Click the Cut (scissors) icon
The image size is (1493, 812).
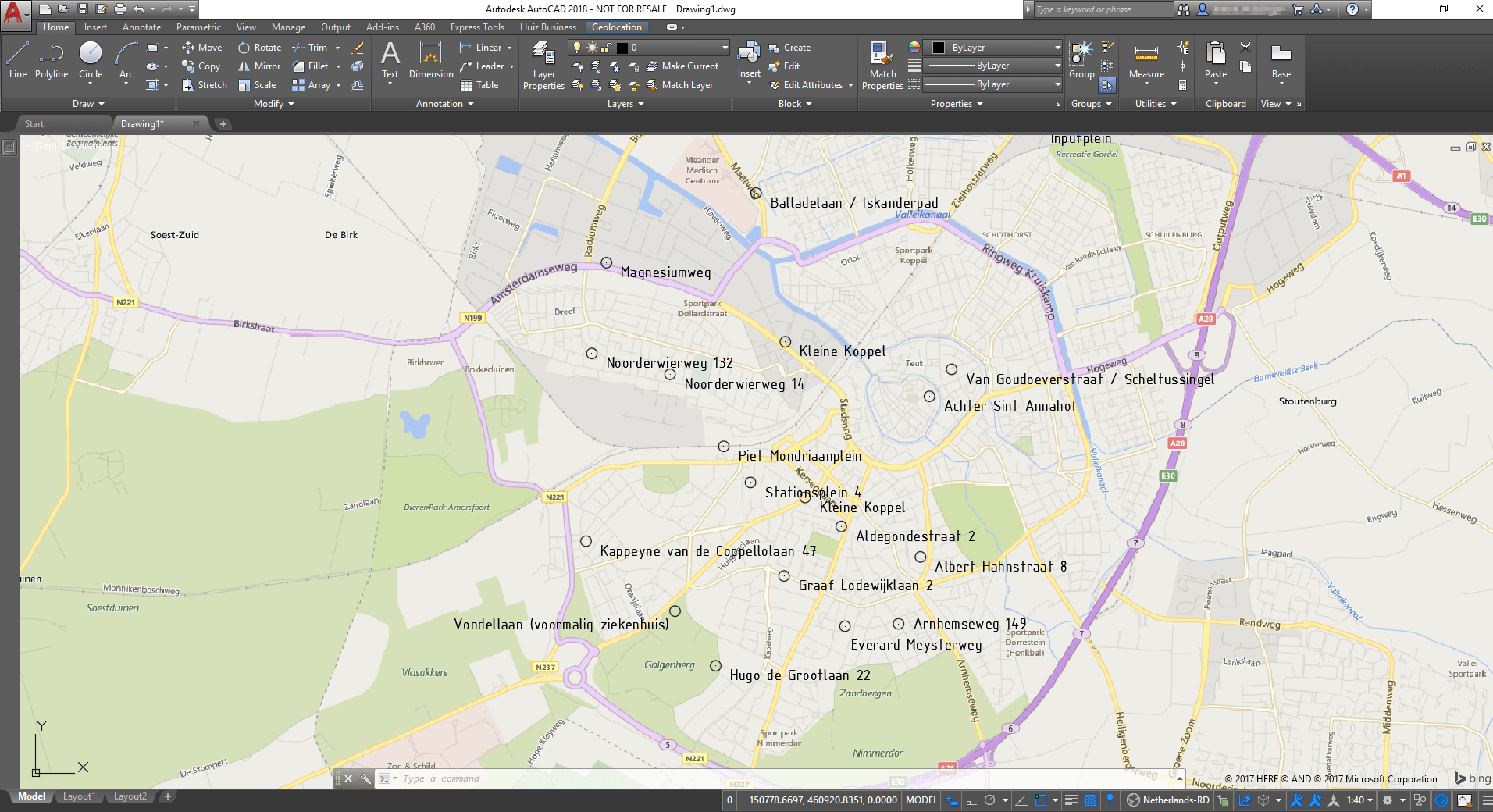1245,47
